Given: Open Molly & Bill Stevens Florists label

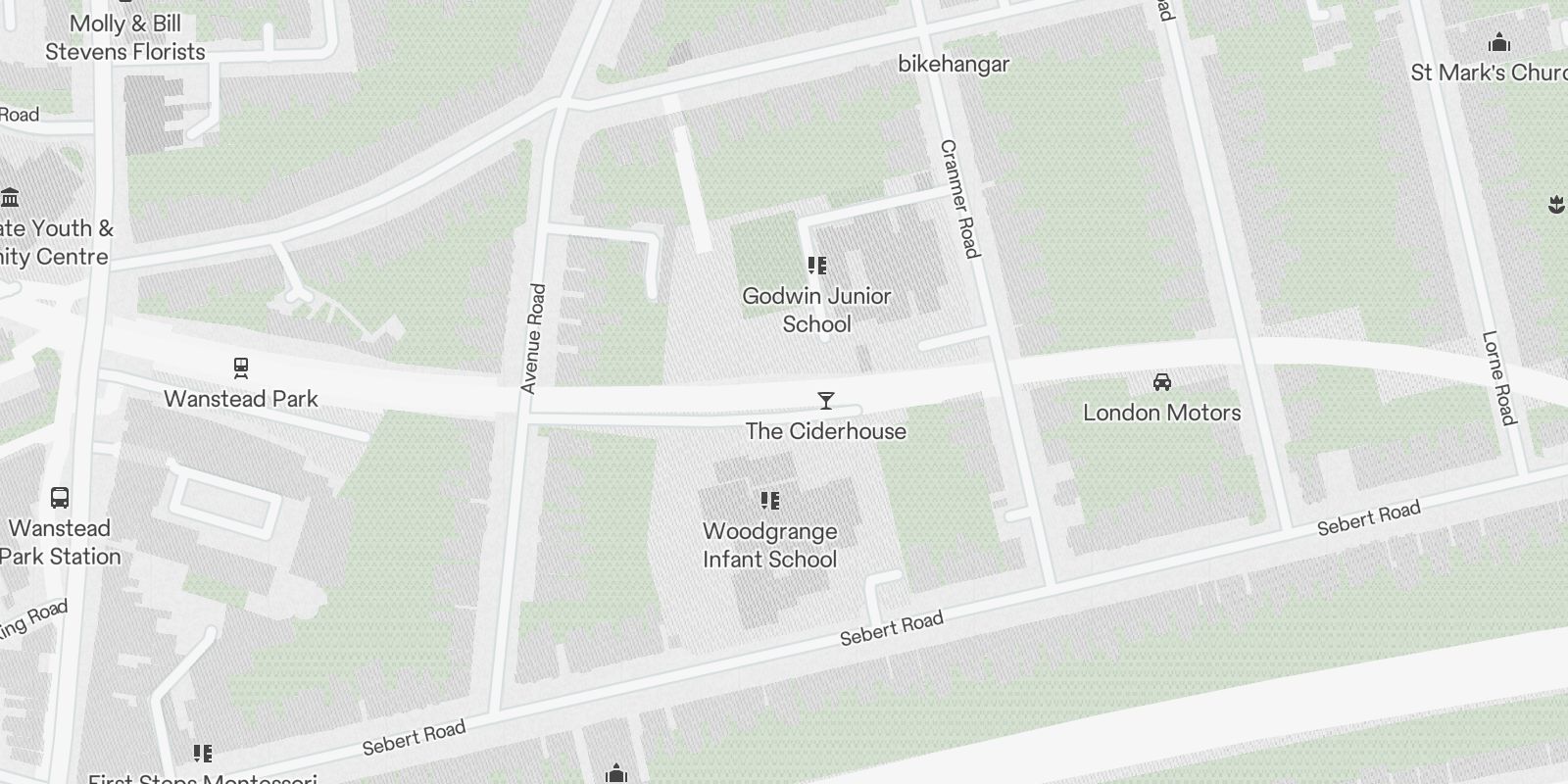Looking at the screenshot, I should pos(125,38).
